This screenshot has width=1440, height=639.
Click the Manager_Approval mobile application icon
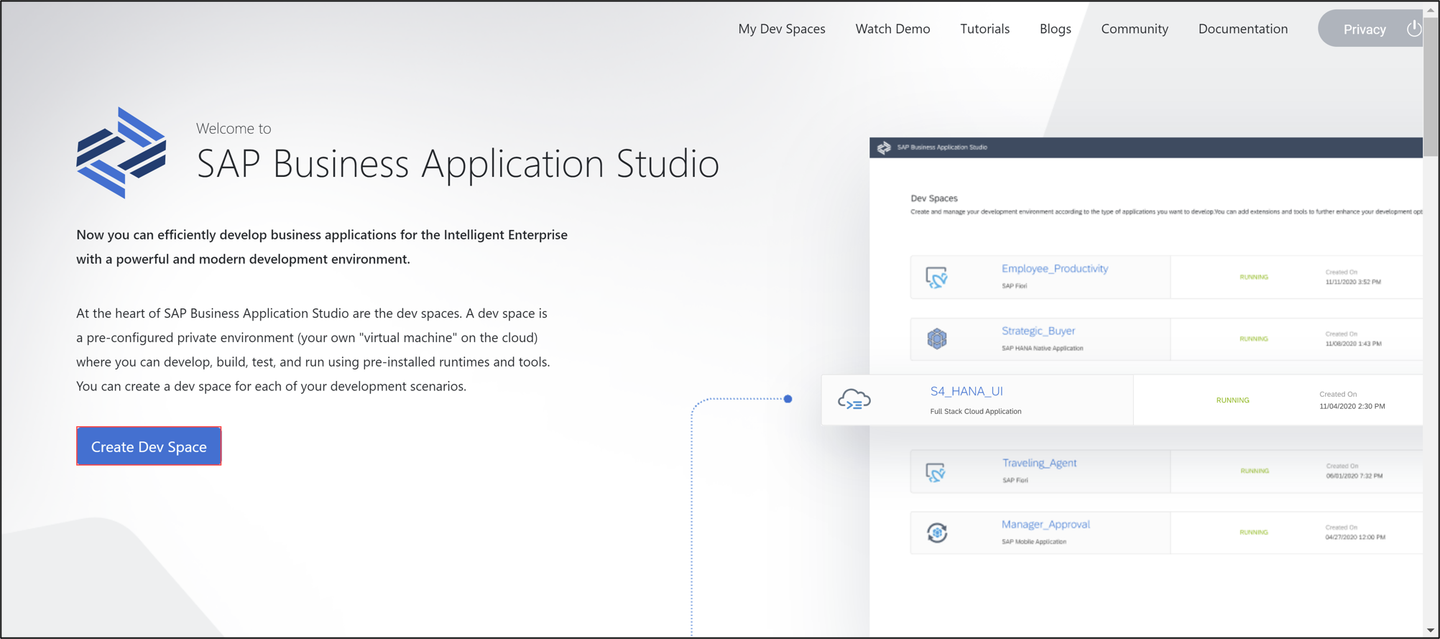[936, 532]
